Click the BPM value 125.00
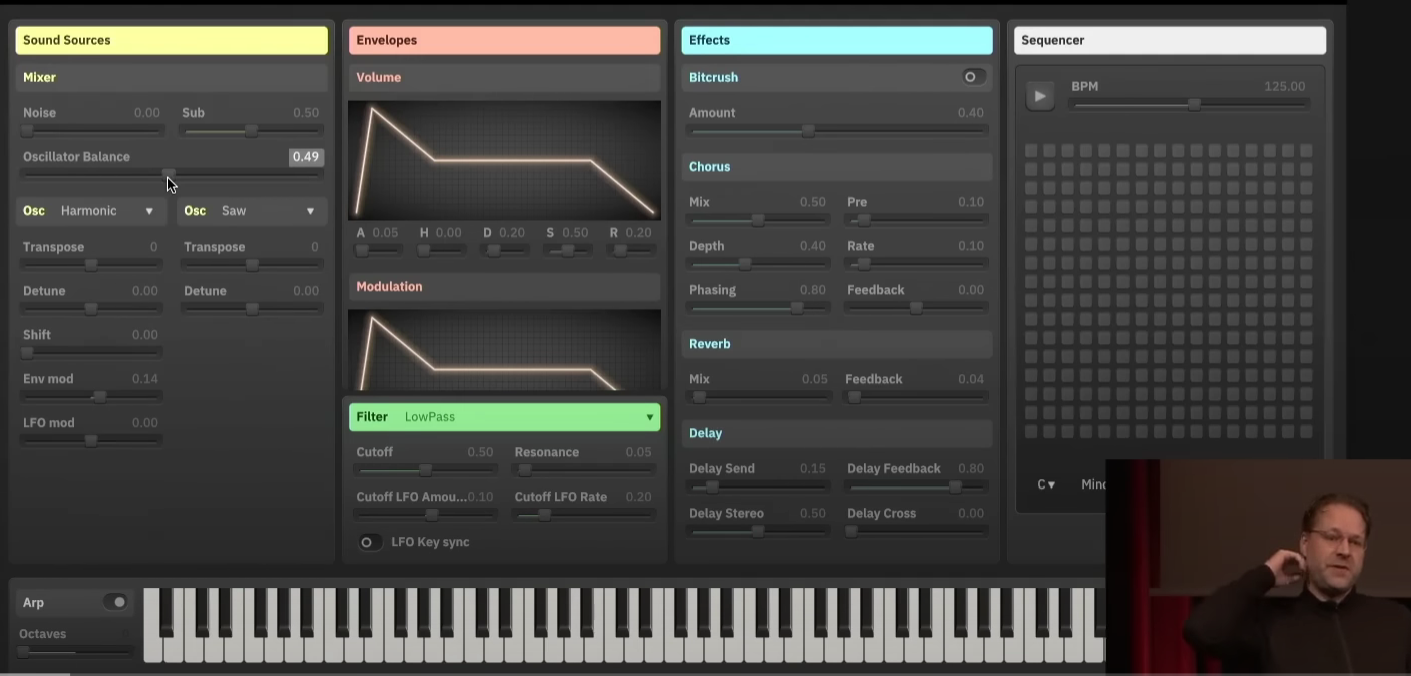 1285,87
